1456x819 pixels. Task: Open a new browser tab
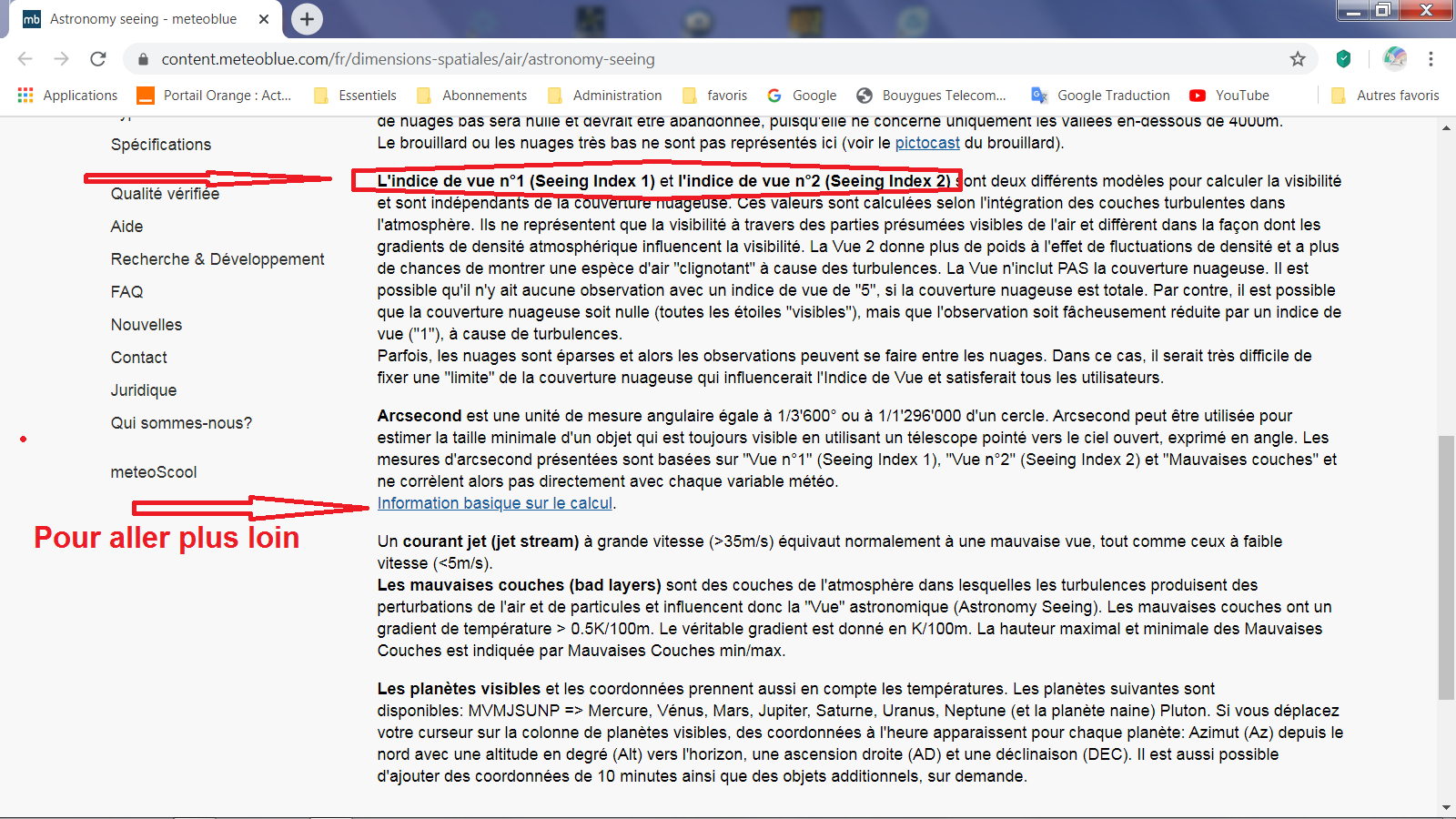point(308,19)
